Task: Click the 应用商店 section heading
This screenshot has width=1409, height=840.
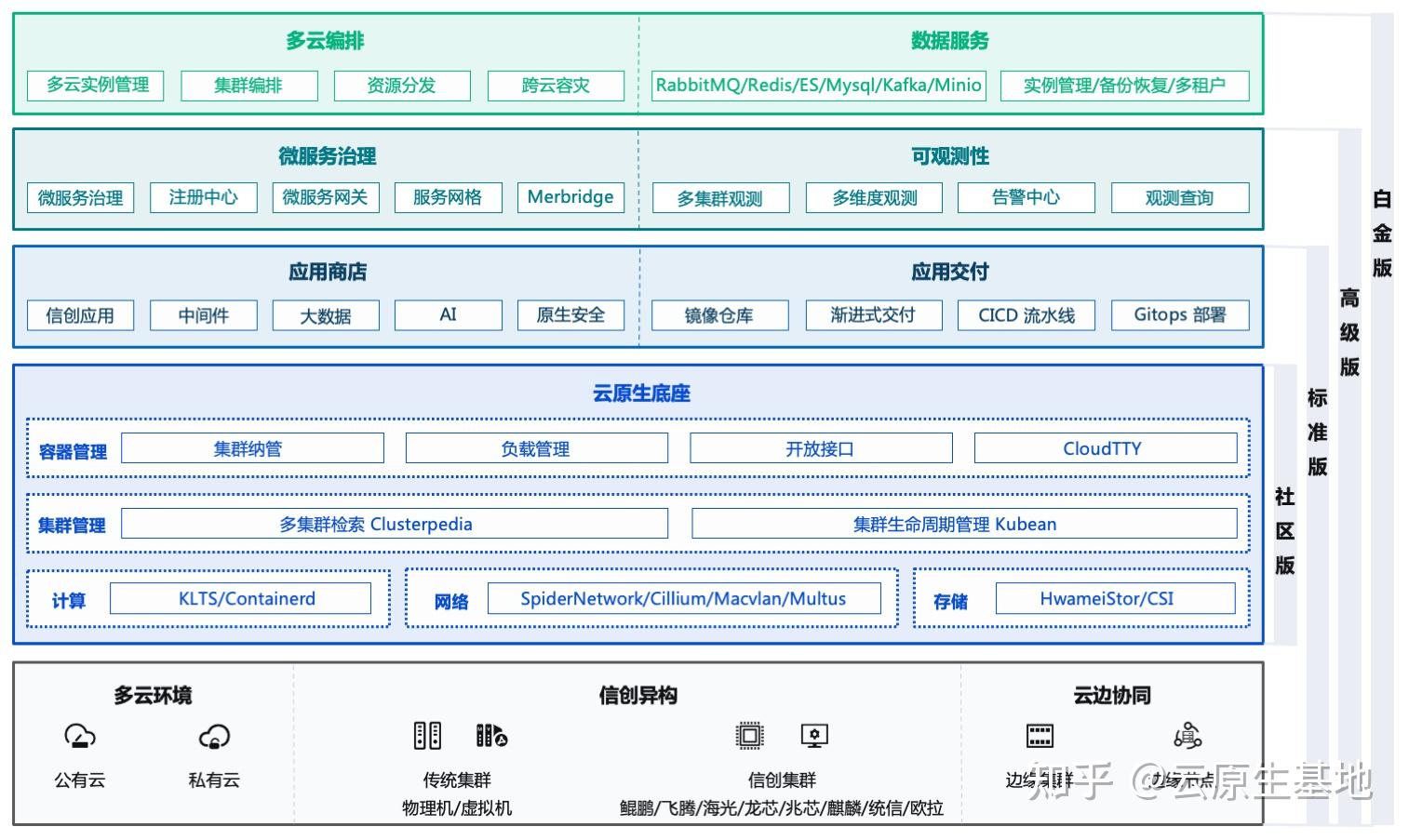Action: pos(328,272)
